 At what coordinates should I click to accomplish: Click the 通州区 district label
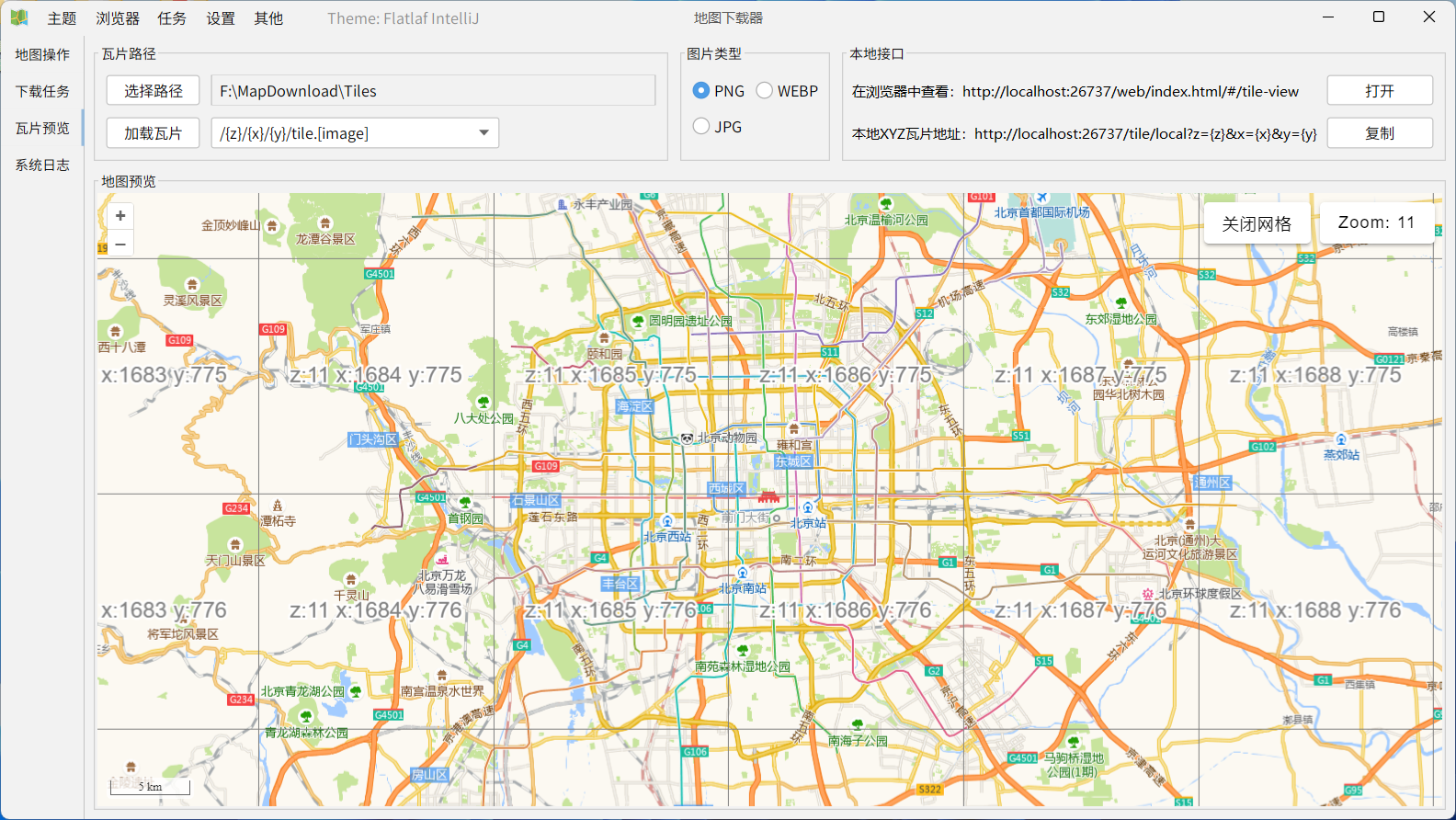tap(1211, 483)
